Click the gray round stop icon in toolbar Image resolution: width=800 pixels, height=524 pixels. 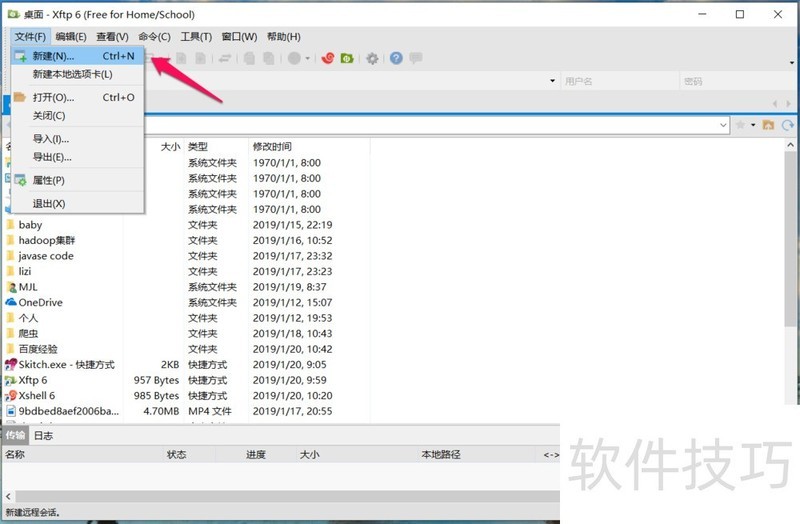pos(294,58)
